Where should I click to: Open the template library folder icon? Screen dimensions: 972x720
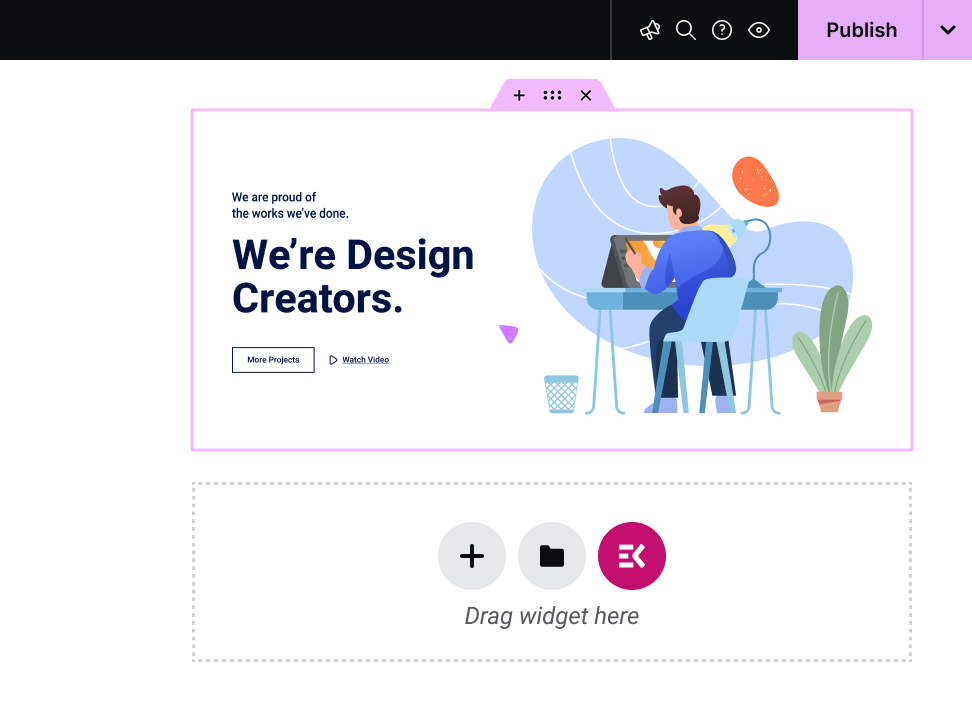552,556
